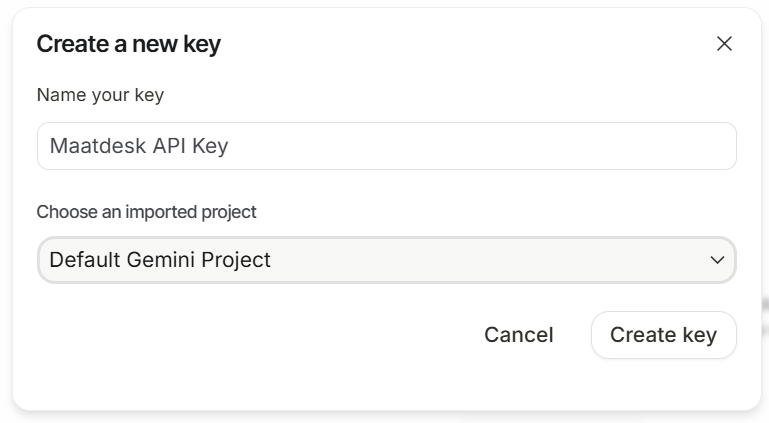Click the Maatdesk API Key text
769x423 pixels.
click(x=139, y=146)
